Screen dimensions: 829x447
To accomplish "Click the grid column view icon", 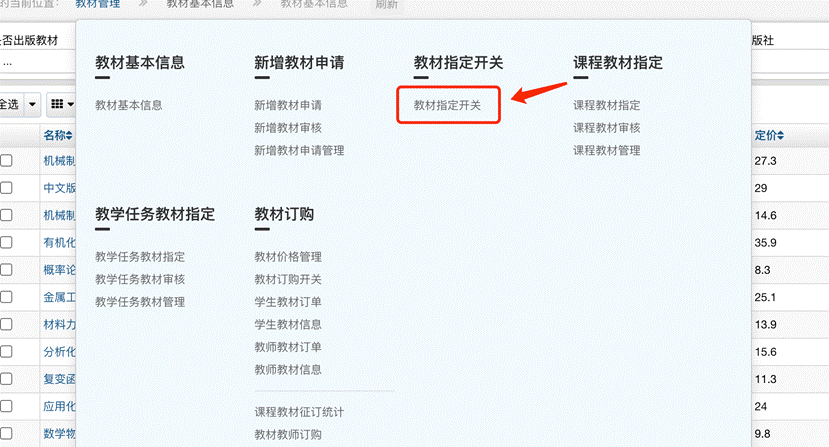I will 62,104.
